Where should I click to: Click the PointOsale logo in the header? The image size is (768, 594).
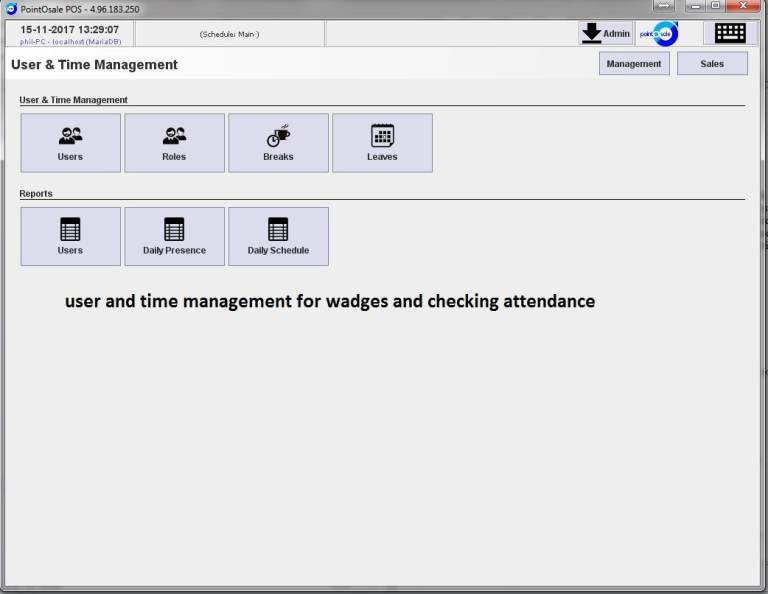pyautogui.click(x=659, y=33)
